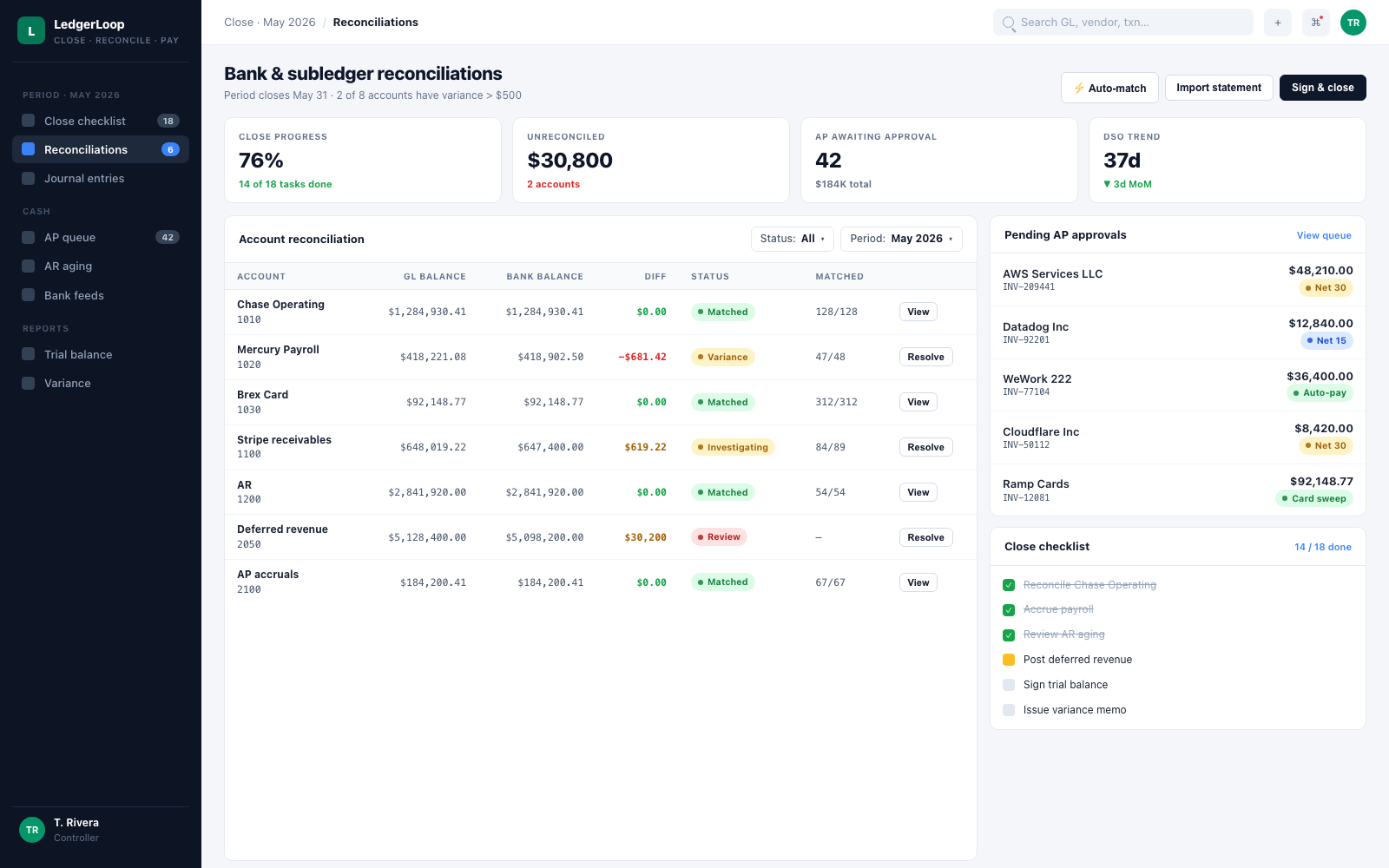The width and height of the screenshot is (1389, 868).
Task: Click the Variance sidebar icon
Action: 29,383
